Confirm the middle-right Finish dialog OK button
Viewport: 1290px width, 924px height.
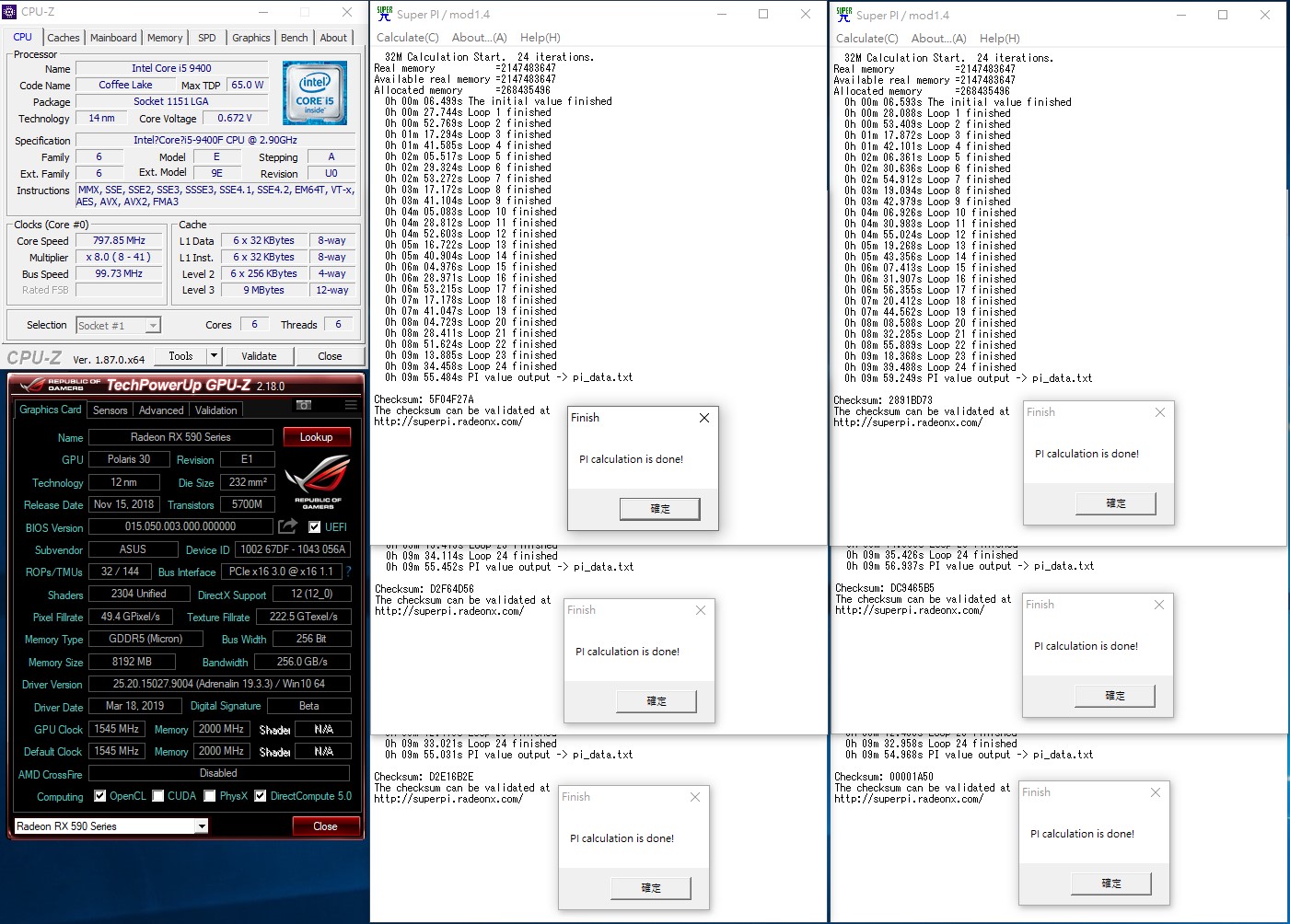point(1115,696)
